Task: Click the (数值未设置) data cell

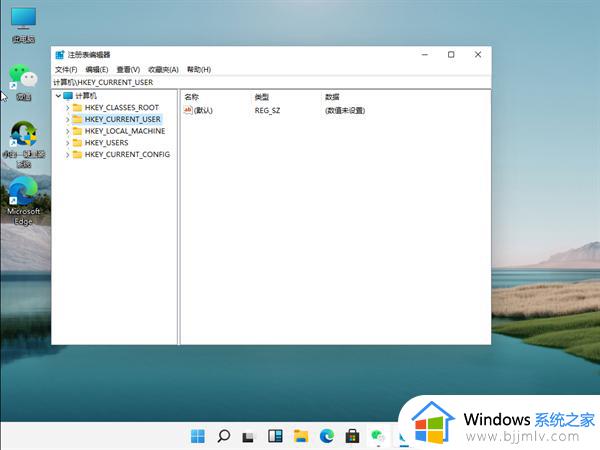Action: click(345, 111)
